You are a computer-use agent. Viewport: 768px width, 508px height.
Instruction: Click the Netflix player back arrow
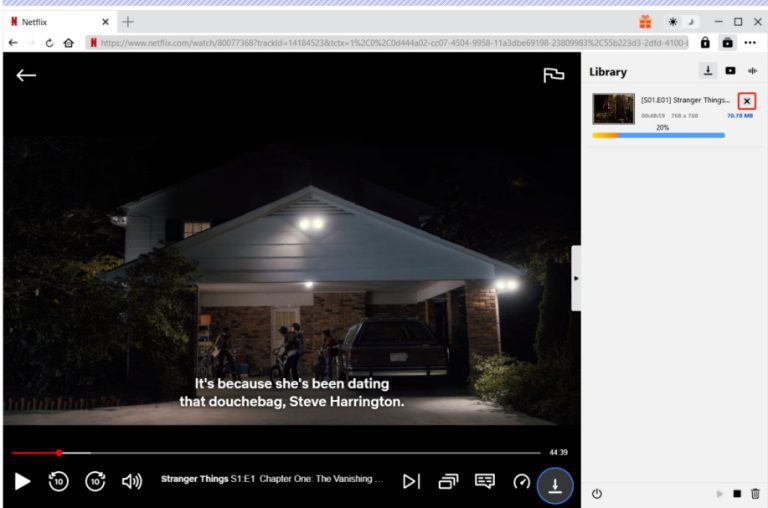coord(26,75)
